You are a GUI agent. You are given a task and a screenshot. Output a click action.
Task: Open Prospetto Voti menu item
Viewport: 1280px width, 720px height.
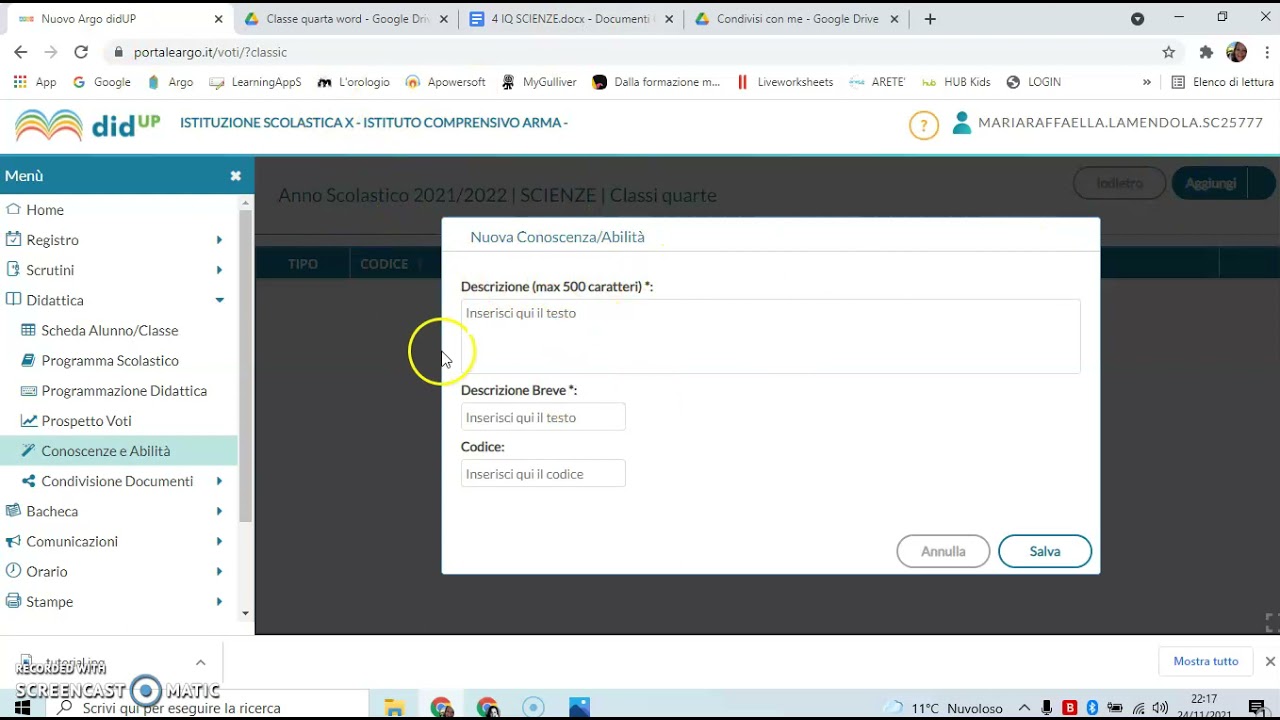pos(86,421)
